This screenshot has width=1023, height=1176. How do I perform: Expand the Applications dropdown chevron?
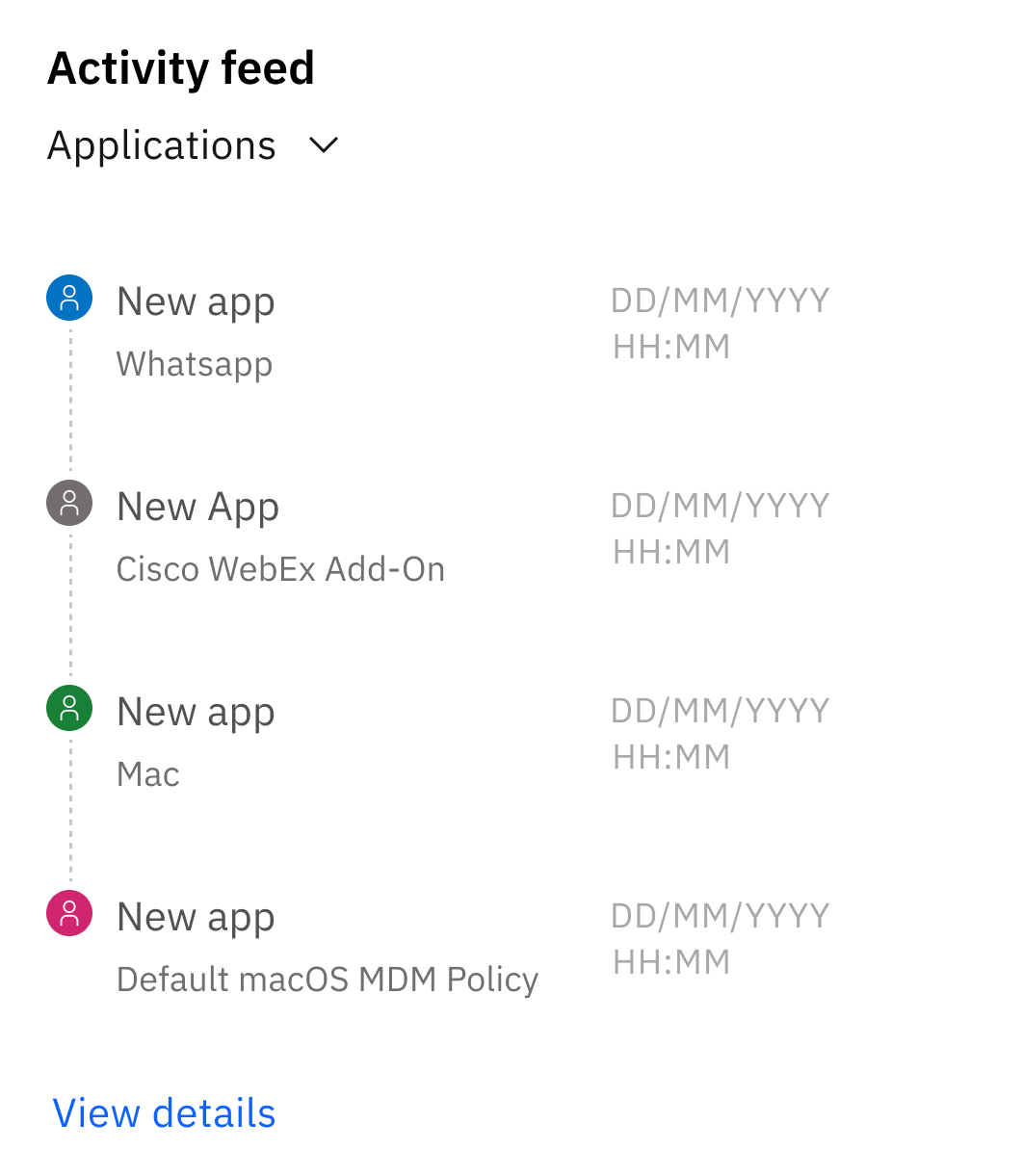tap(324, 145)
